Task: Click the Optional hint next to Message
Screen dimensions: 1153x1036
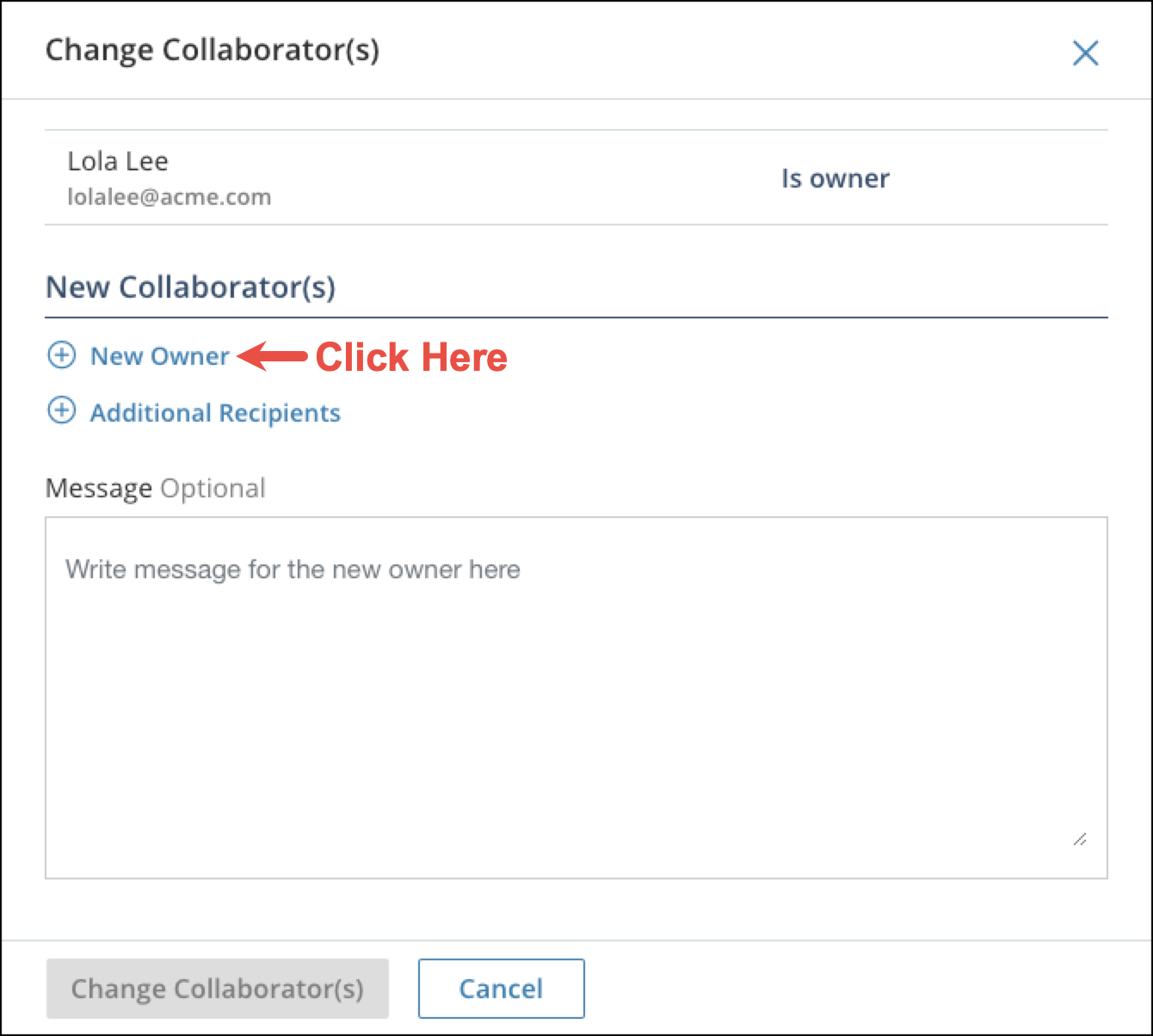Action: pyautogui.click(x=213, y=489)
